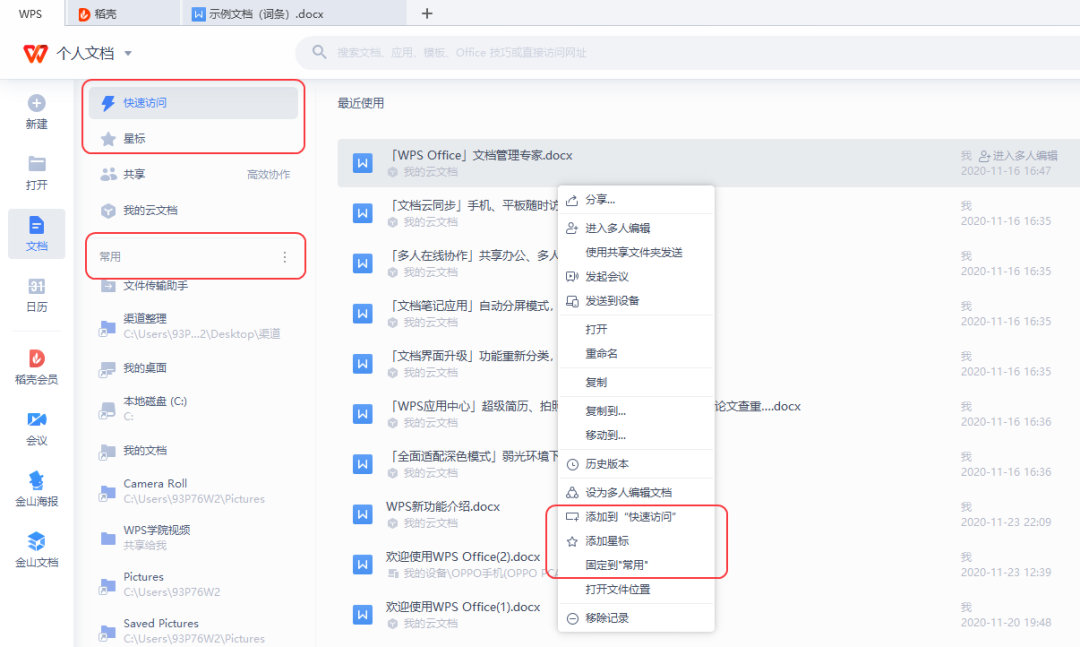The image size is (1080, 647).
Task: Select 发起会议 from the context menu
Action: coord(636,276)
